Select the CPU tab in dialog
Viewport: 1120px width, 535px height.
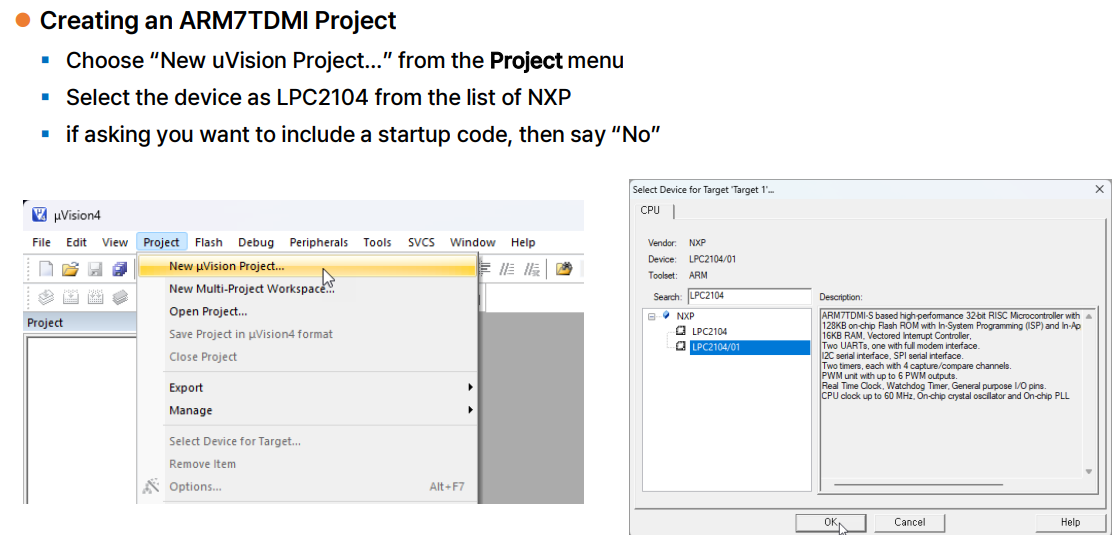point(651,210)
